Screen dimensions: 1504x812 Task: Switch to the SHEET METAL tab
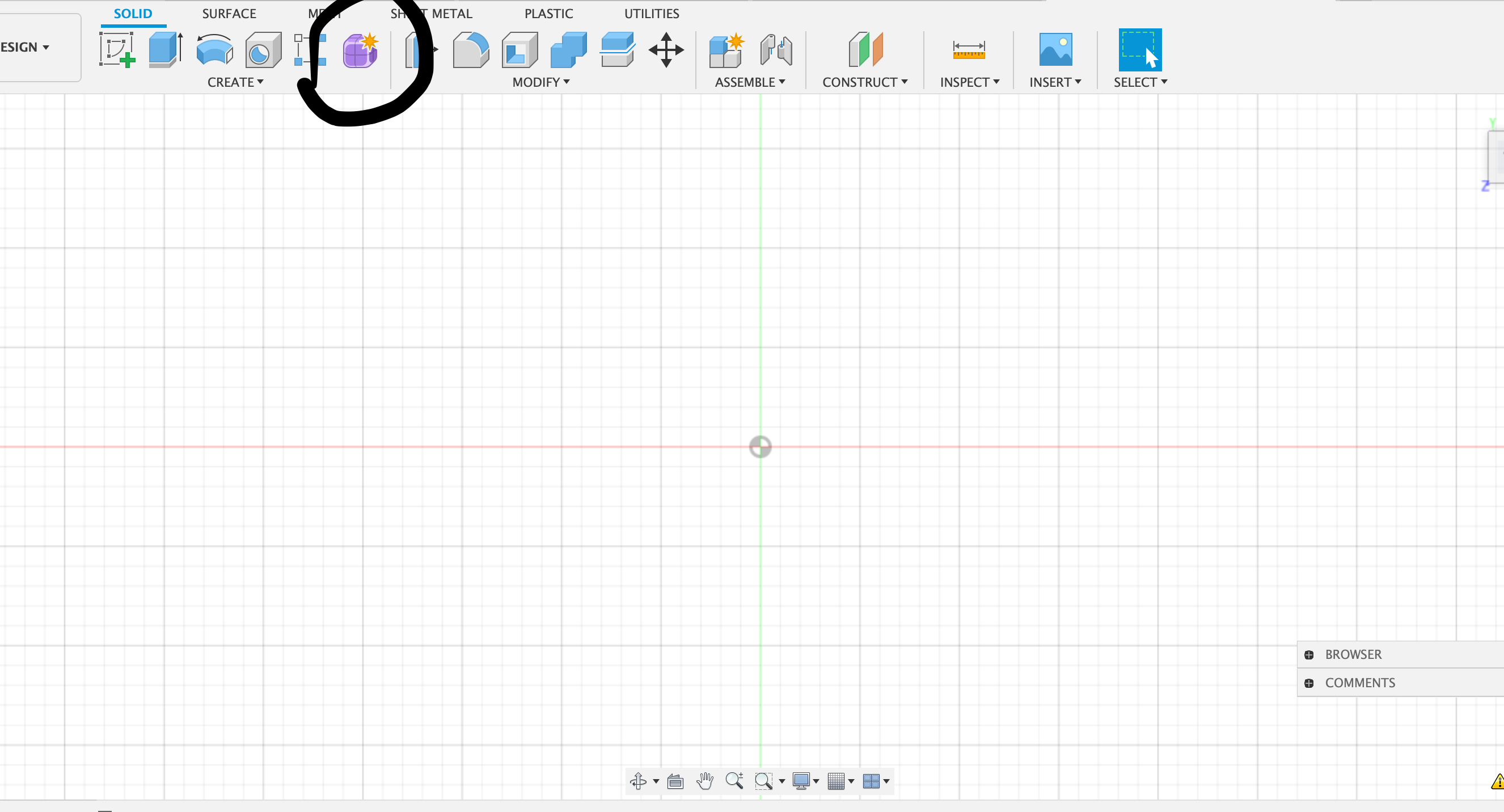(432, 13)
